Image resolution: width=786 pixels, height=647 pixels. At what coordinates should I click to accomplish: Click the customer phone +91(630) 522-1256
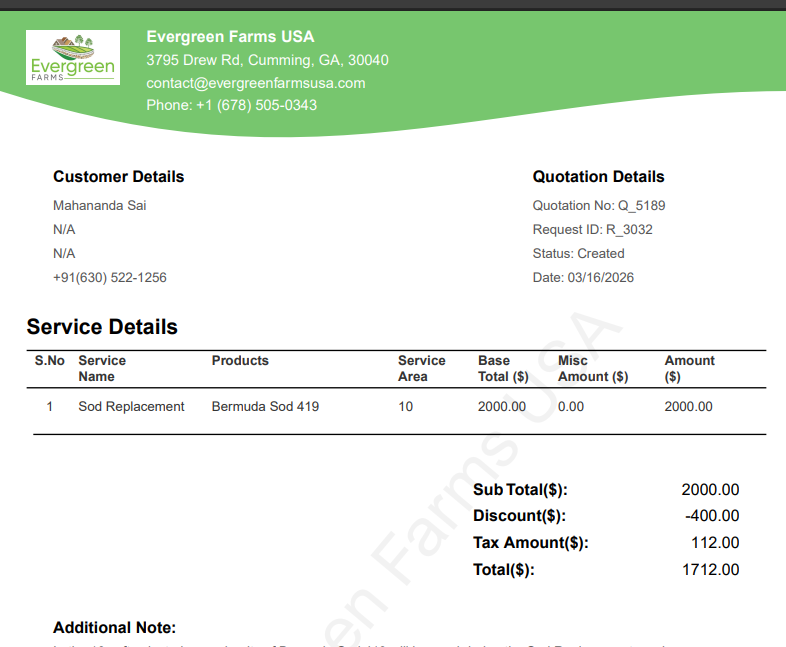[x=109, y=278]
